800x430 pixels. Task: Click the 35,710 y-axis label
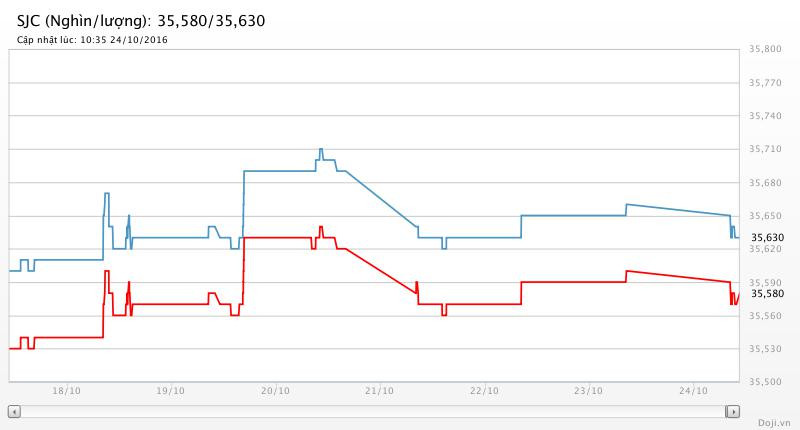pos(767,149)
